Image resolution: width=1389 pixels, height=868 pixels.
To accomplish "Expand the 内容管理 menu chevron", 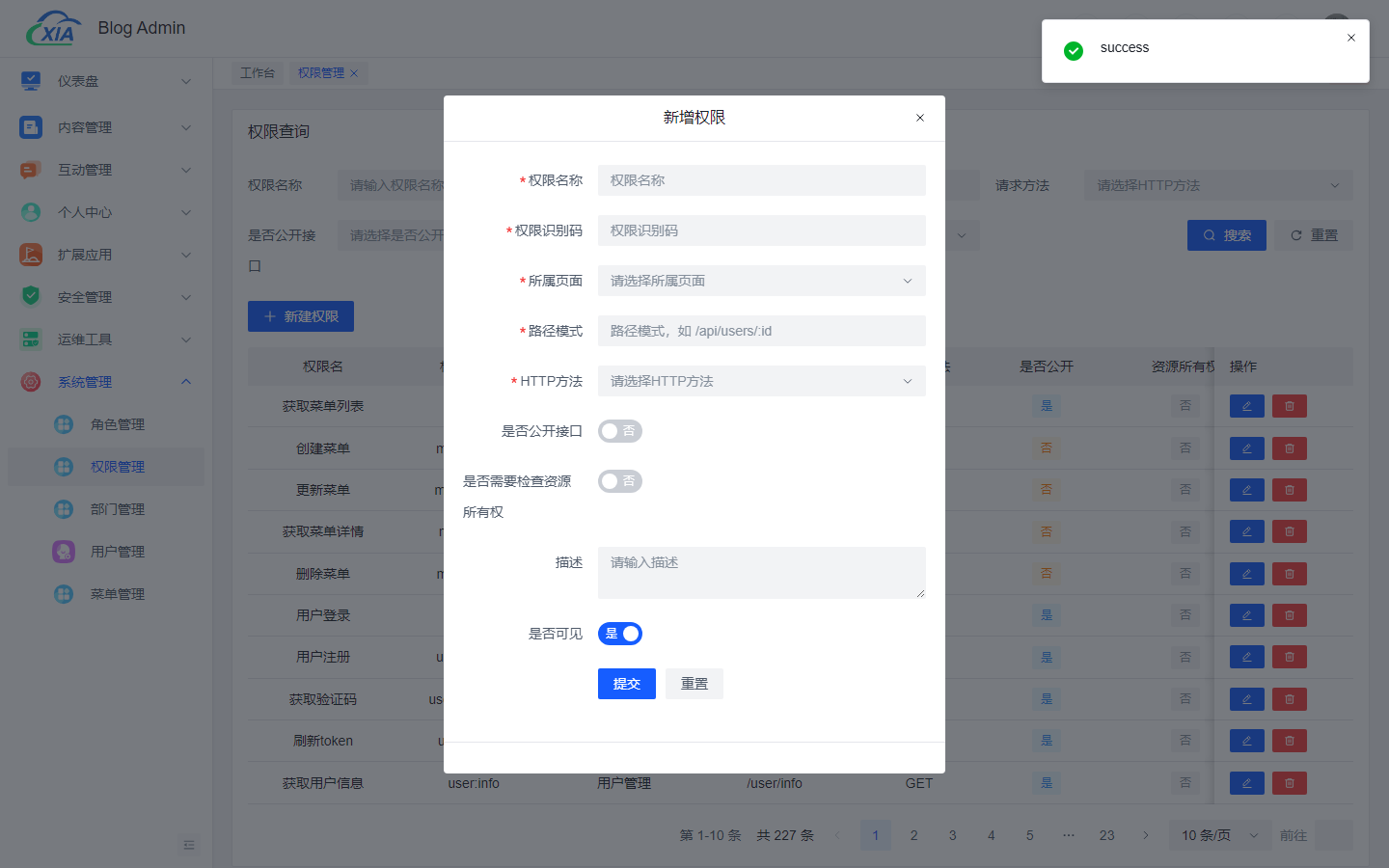I will coord(186,127).
